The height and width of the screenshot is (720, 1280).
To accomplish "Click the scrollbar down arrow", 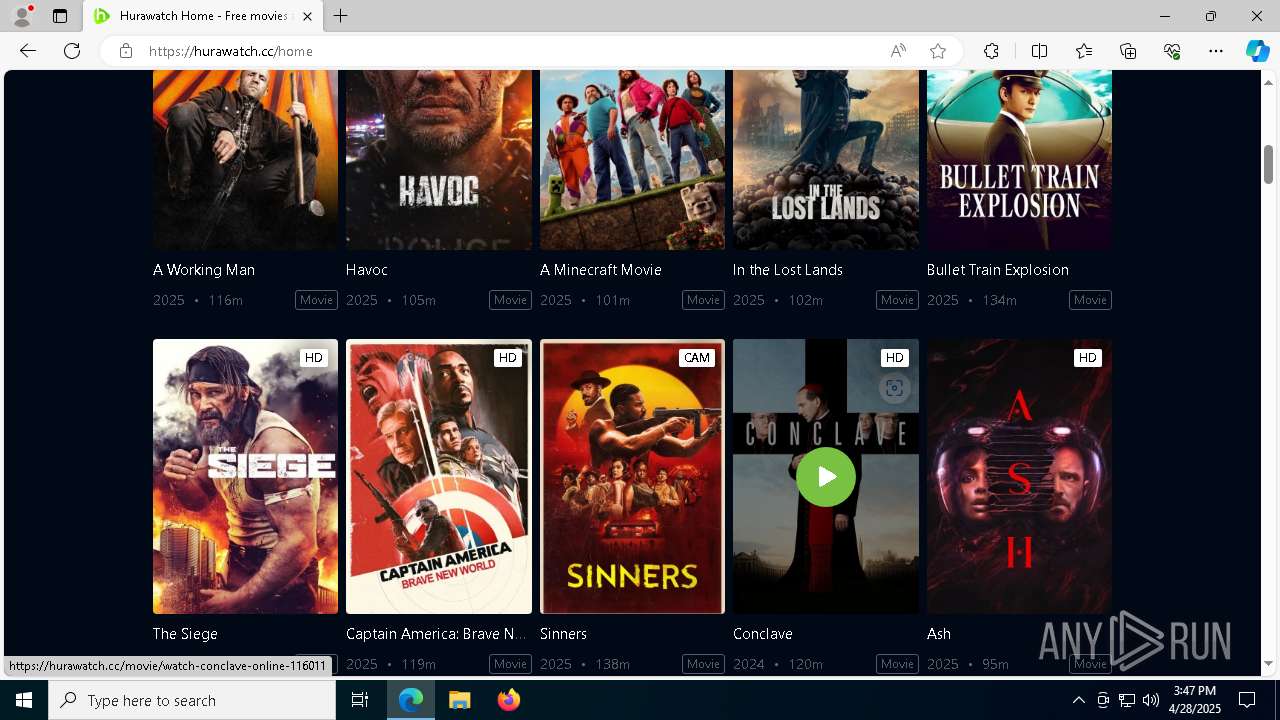I will (x=1269, y=664).
